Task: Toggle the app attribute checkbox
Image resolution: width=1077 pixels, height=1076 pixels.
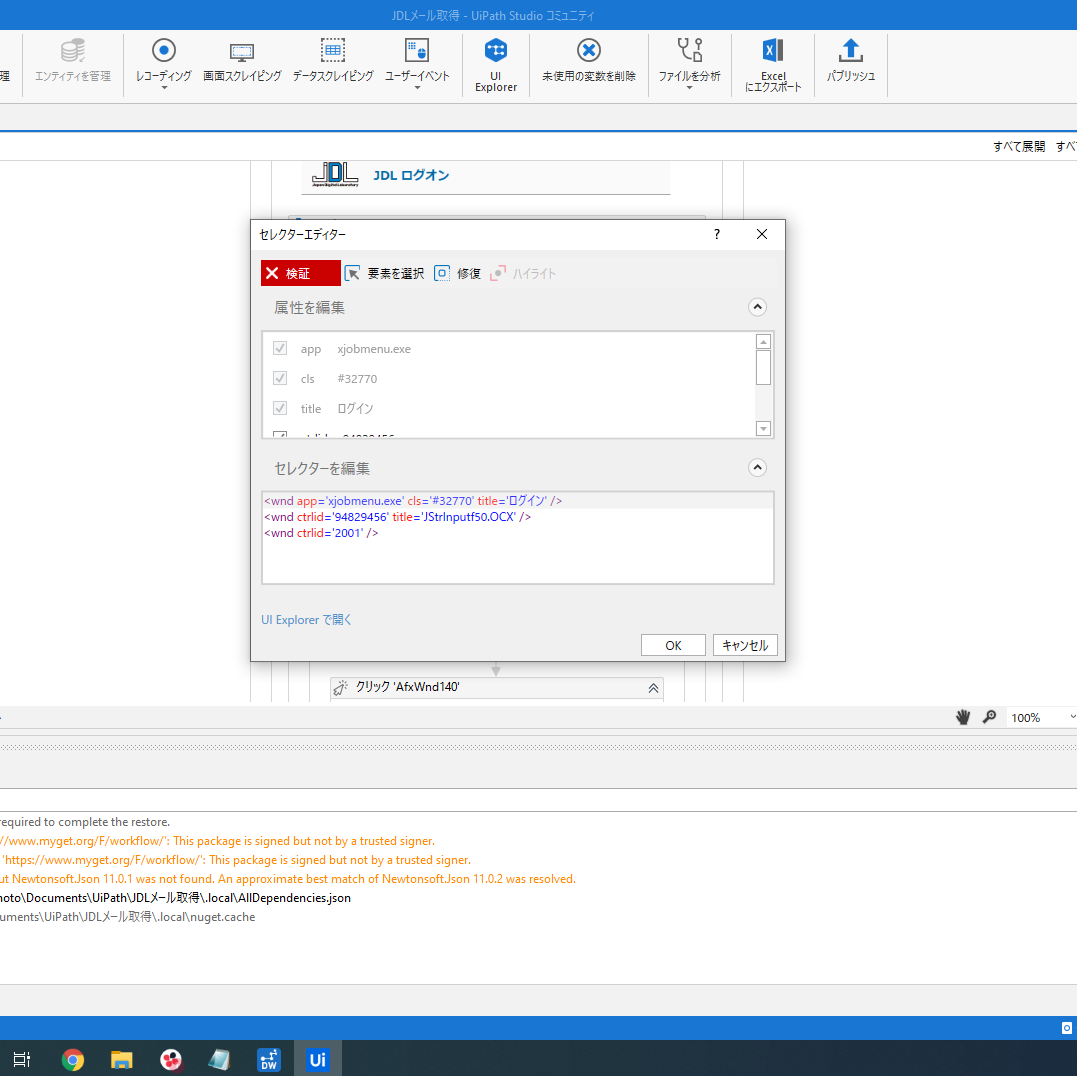Action: coord(280,348)
